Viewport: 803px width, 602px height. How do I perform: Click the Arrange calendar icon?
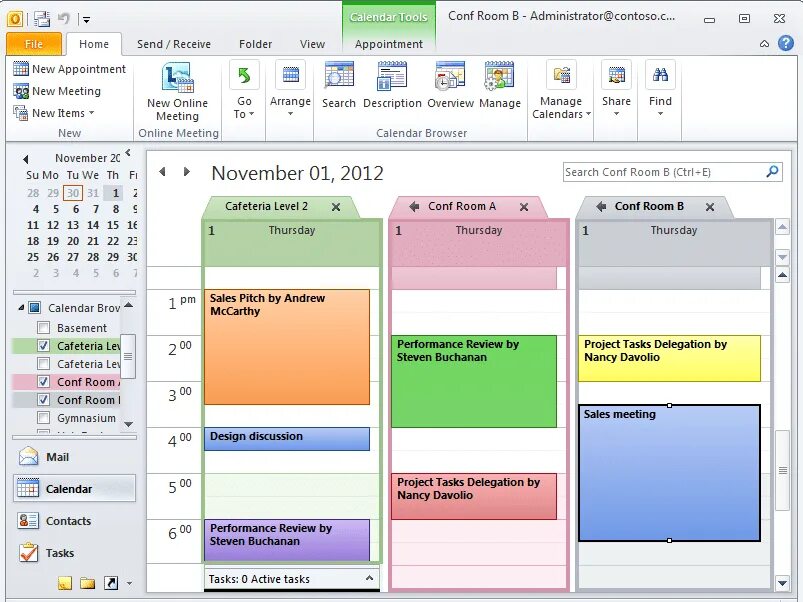click(x=290, y=75)
